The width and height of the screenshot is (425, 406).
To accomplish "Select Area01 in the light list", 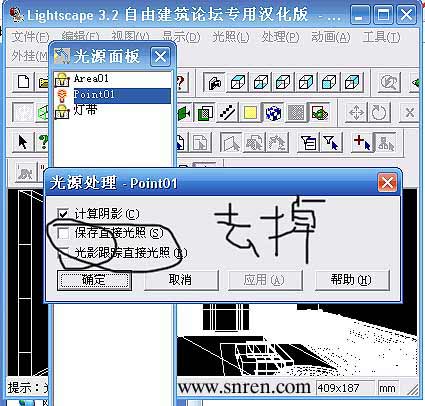I will [112, 79].
